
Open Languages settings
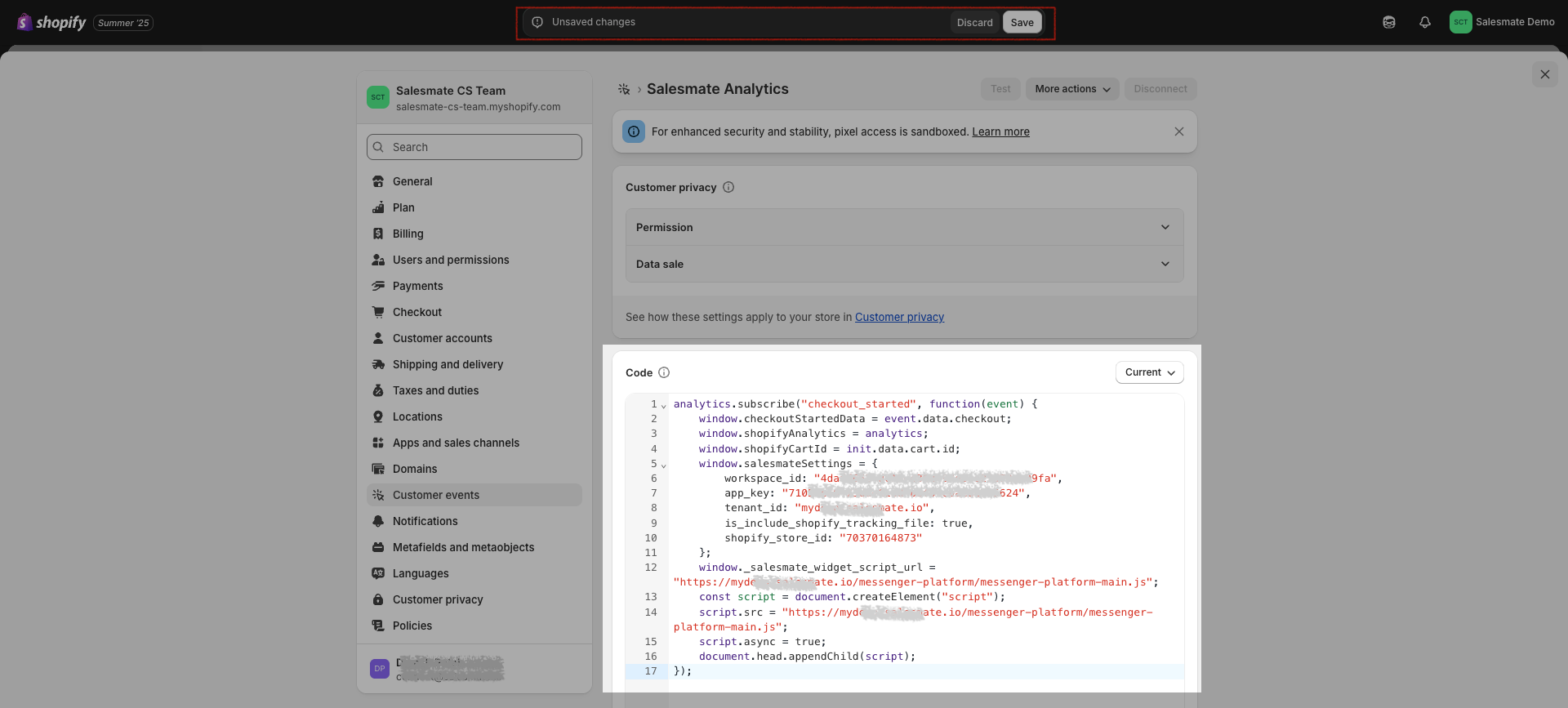tap(474, 573)
